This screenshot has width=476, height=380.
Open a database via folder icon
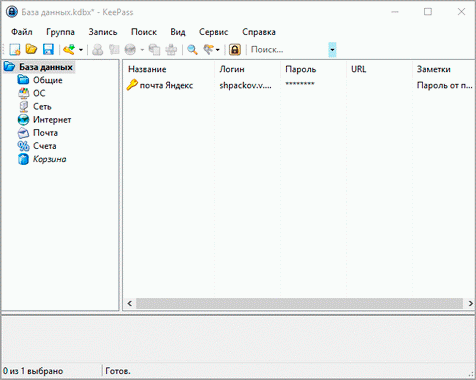[x=31, y=50]
